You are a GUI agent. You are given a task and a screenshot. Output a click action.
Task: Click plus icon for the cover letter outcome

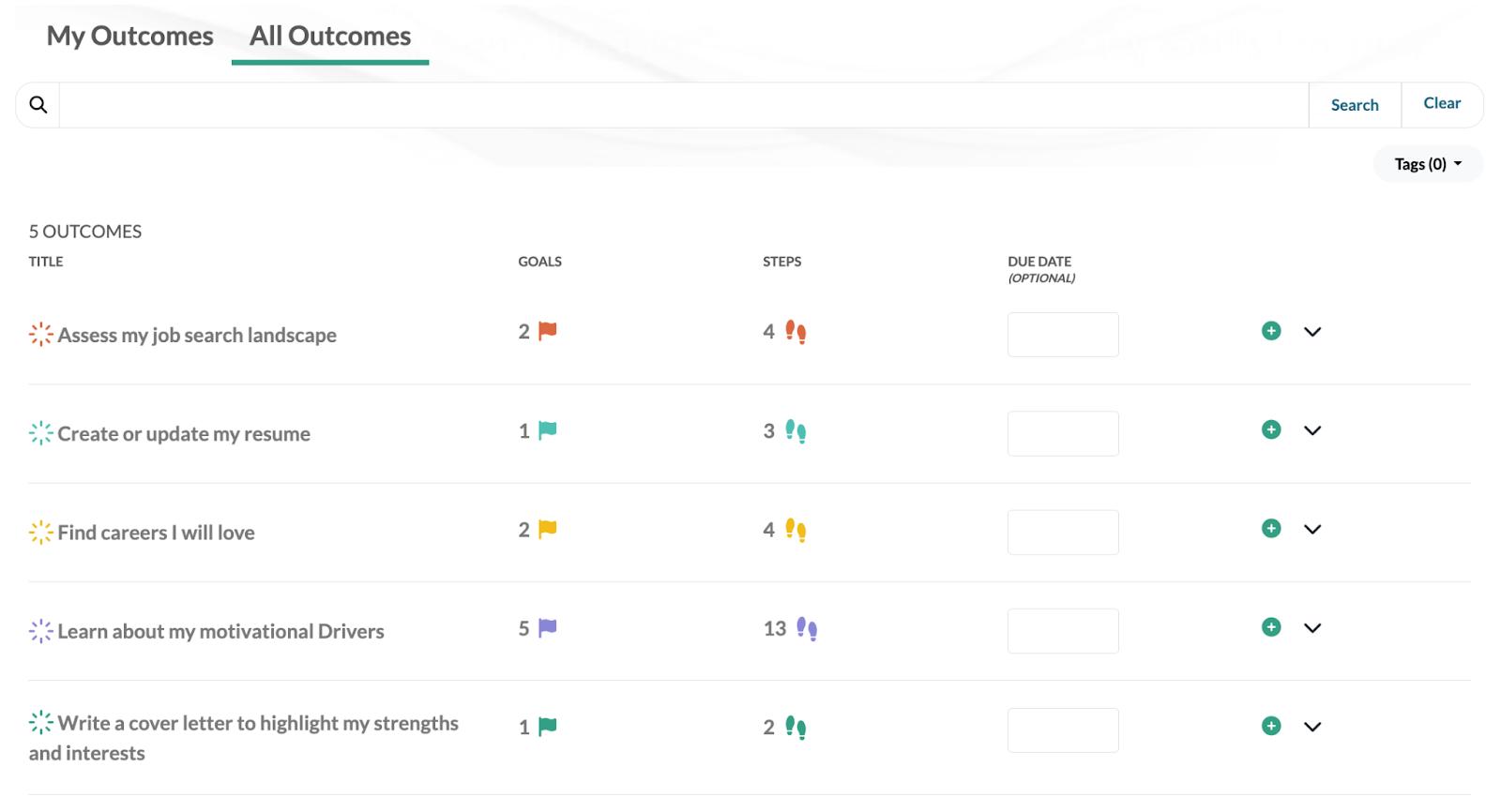pos(1271,726)
